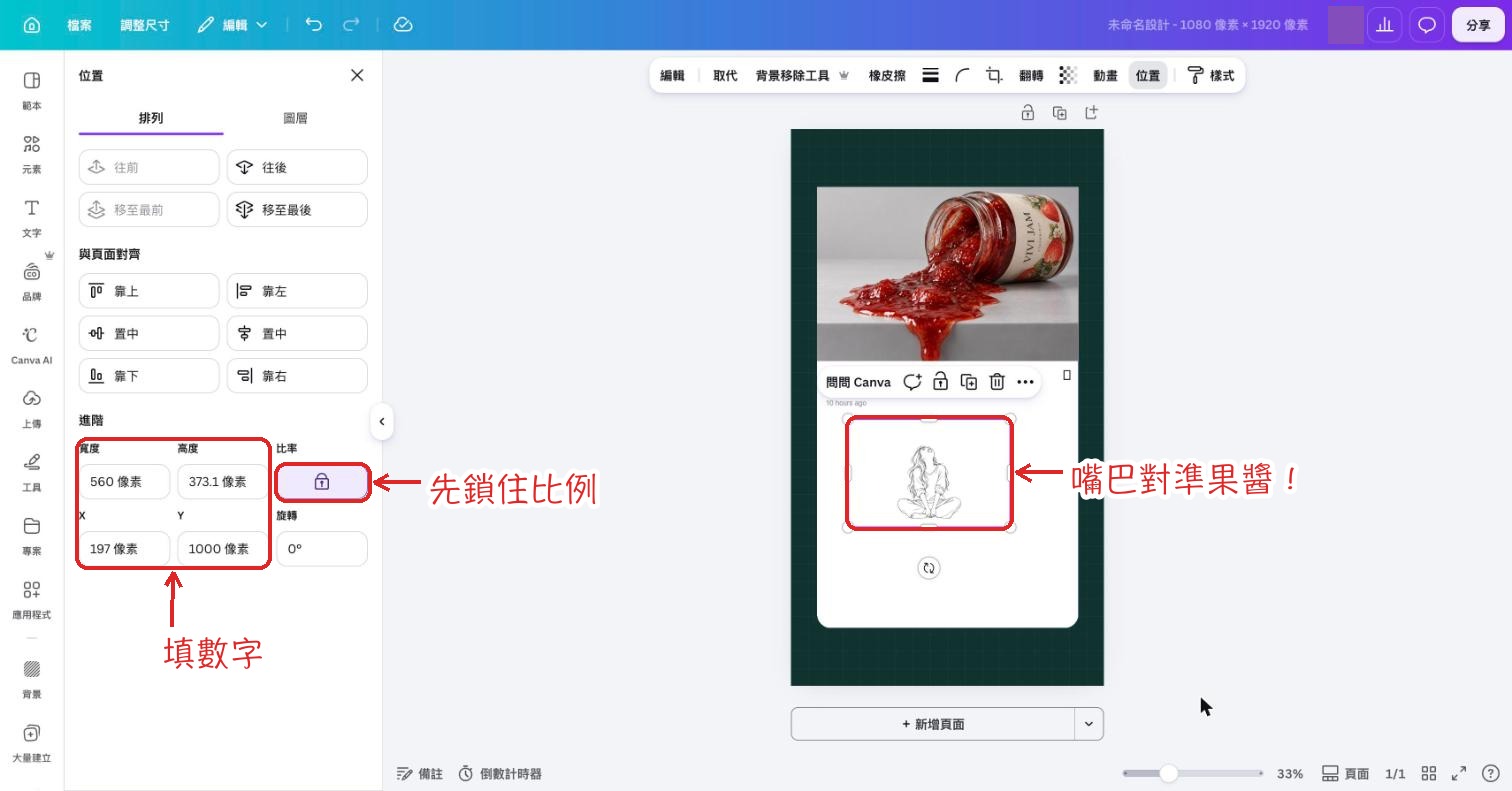
Task: Open 應用程式 apps in sidebar
Action: [32, 599]
